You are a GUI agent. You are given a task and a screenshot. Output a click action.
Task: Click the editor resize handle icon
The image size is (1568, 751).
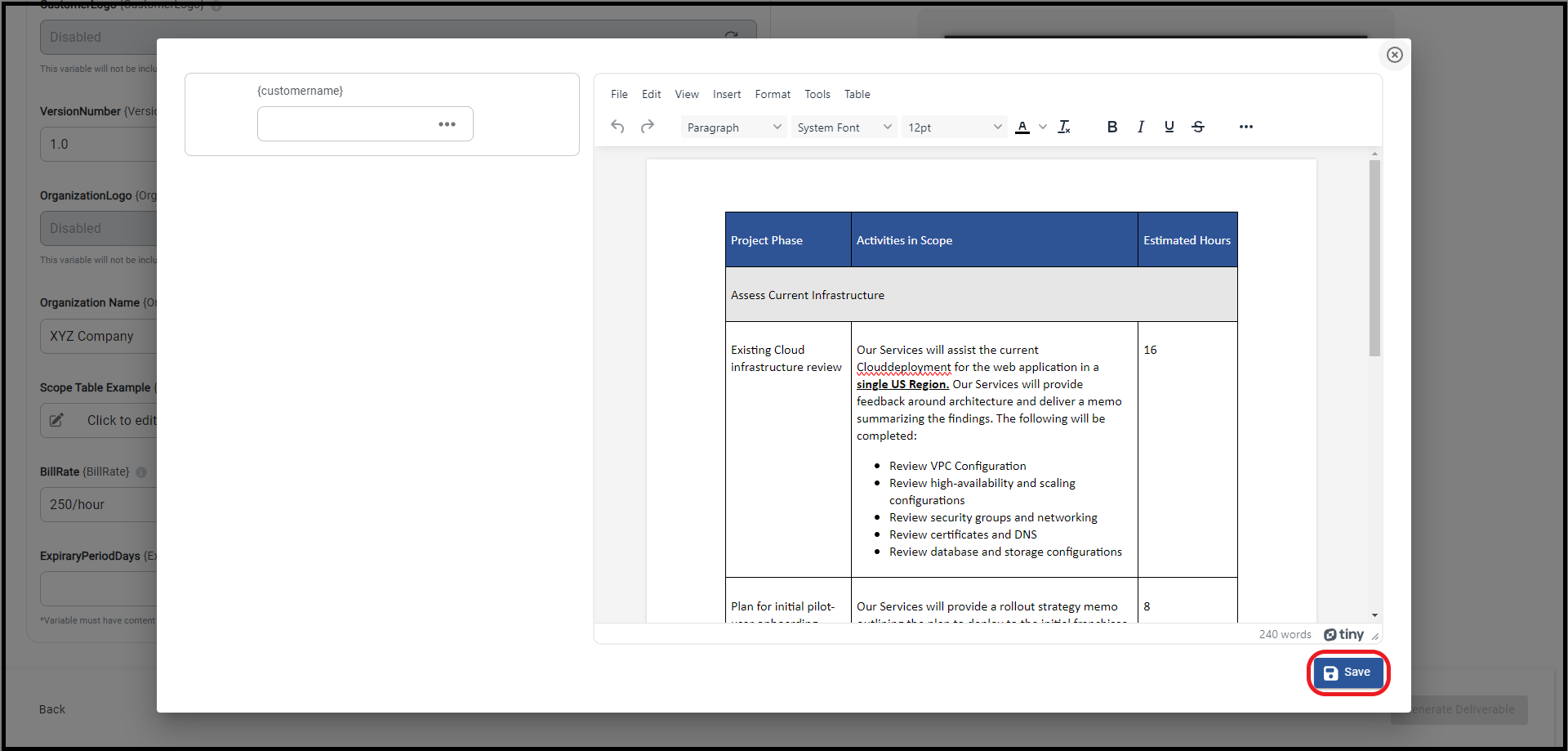[x=1375, y=636]
